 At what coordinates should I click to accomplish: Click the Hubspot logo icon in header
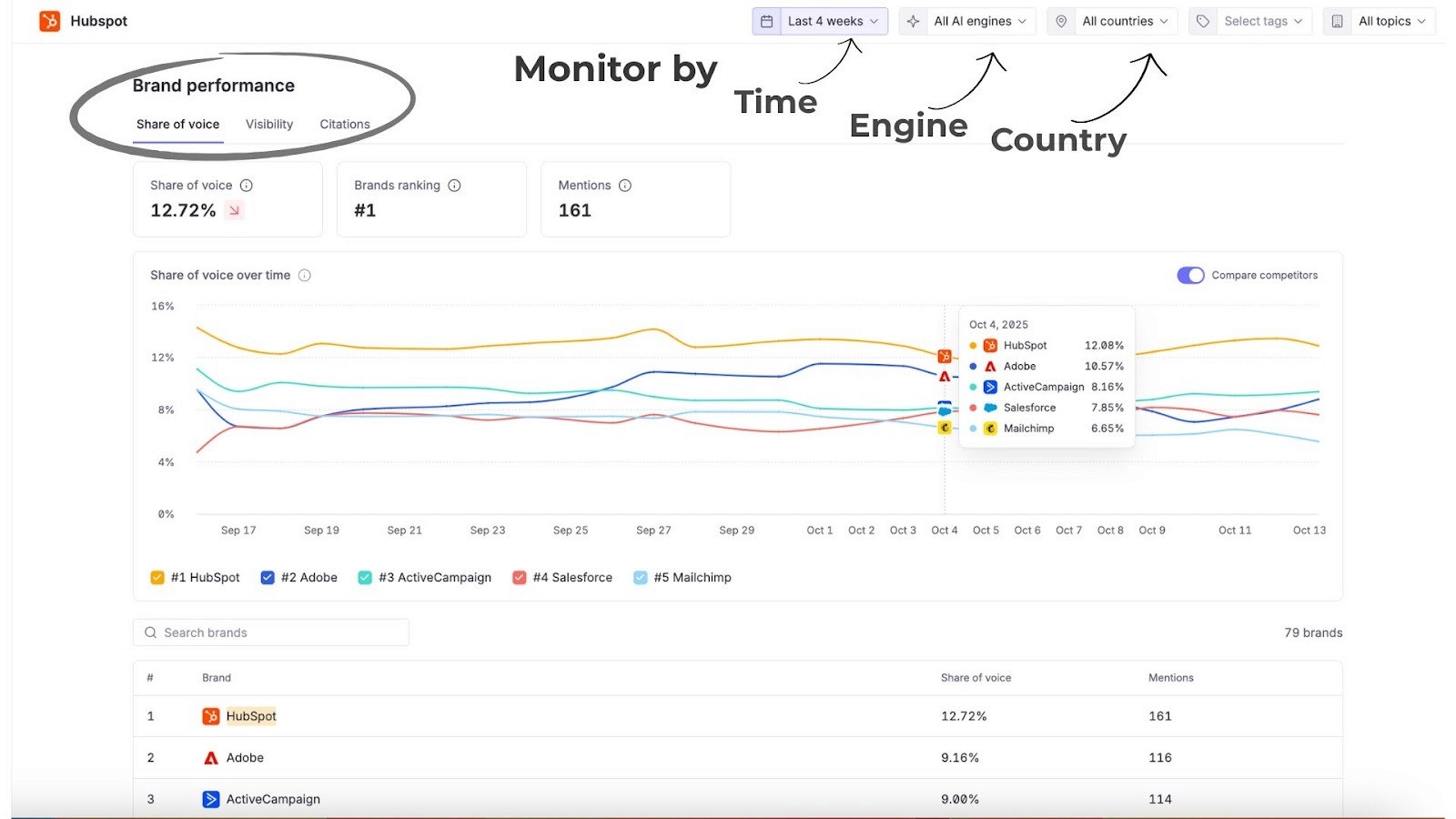tap(50, 21)
